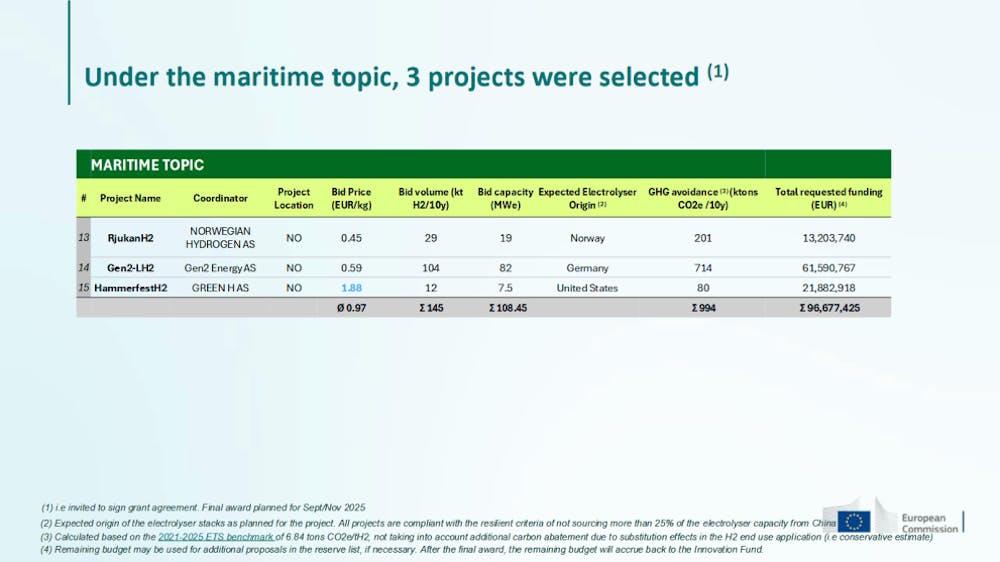Viewport: 1000px width, 562px height.
Task: Click the GHG avoidance column header
Action: click(703, 198)
